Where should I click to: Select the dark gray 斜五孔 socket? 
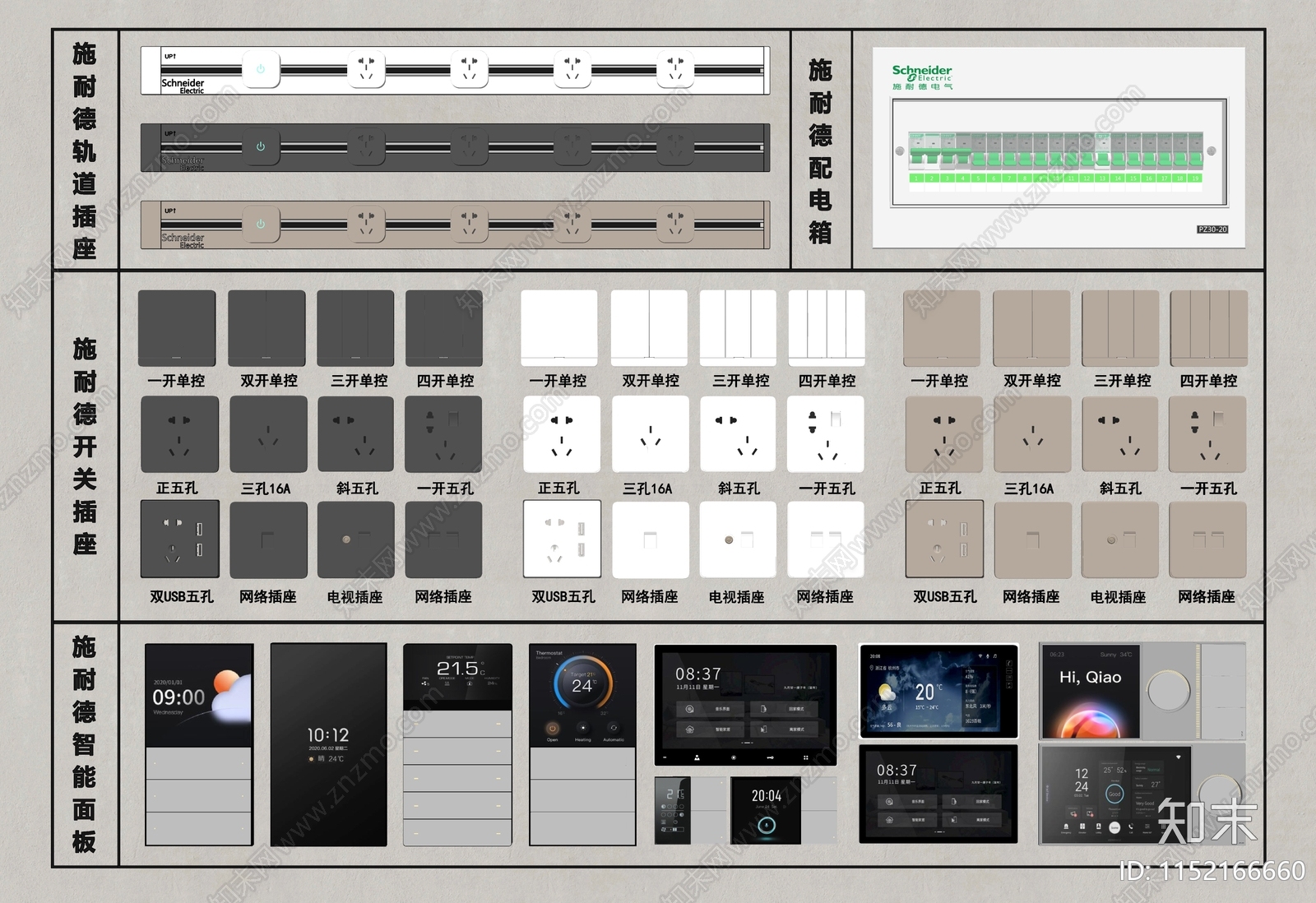pos(356,434)
